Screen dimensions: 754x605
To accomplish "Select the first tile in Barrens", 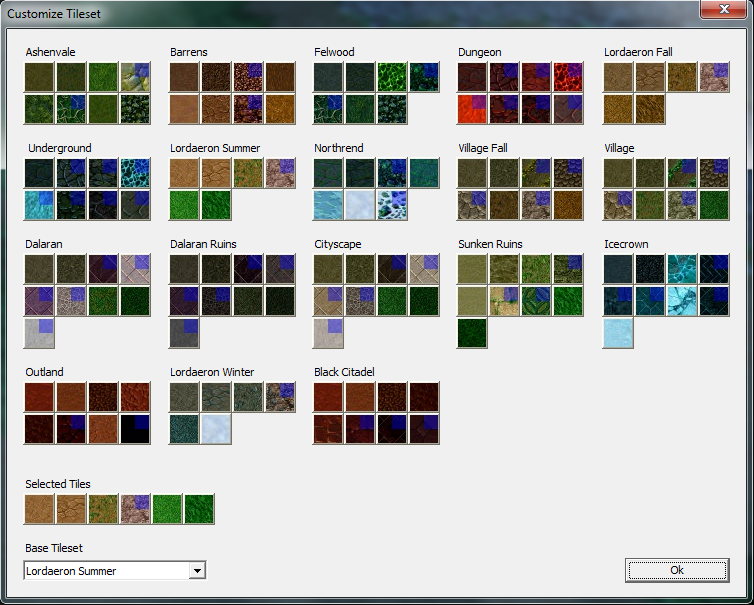I will pos(184,77).
